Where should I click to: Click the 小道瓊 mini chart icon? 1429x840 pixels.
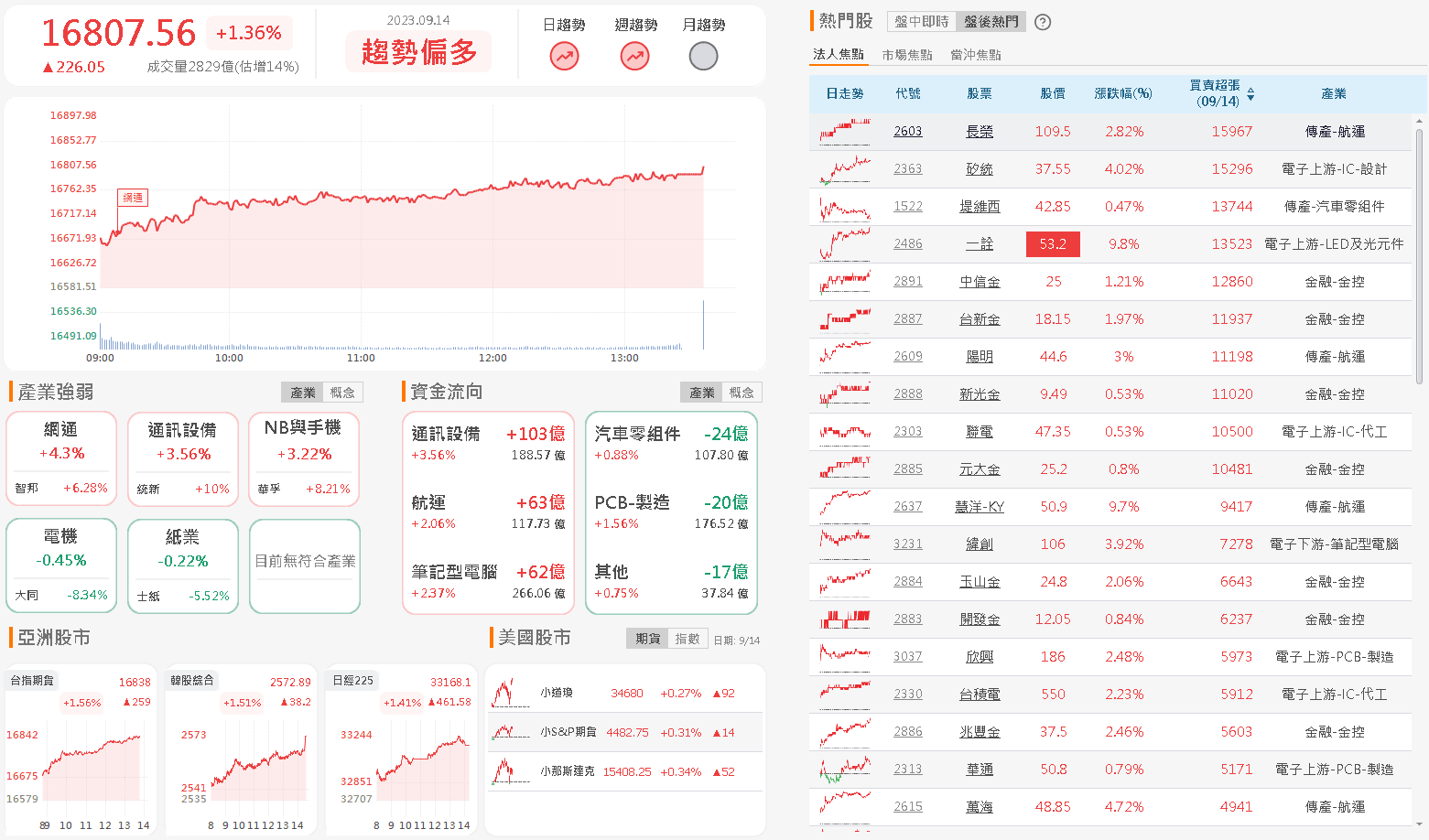tap(510, 693)
